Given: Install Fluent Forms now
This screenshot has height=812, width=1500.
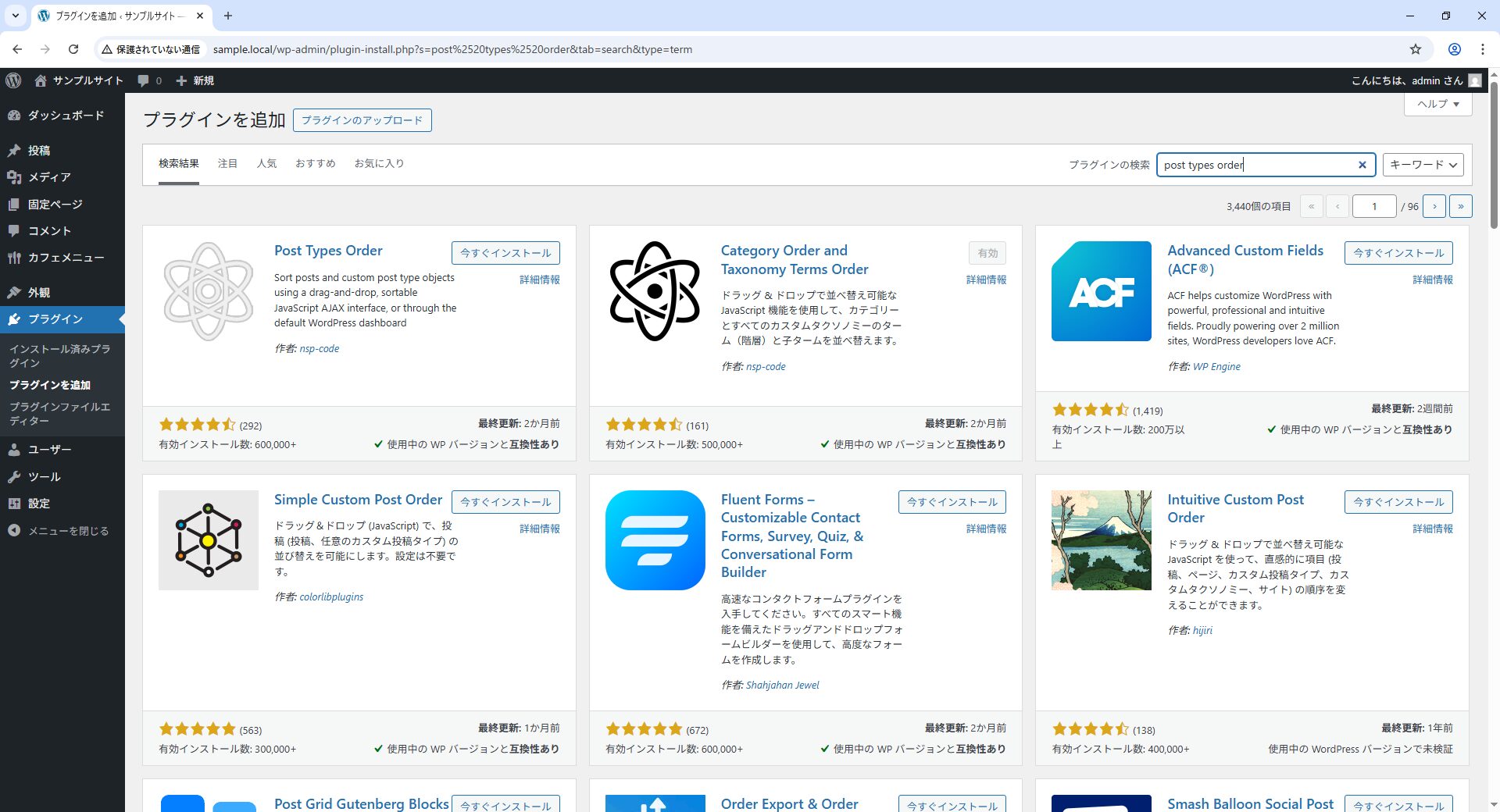Looking at the screenshot, I should point(952,502).
